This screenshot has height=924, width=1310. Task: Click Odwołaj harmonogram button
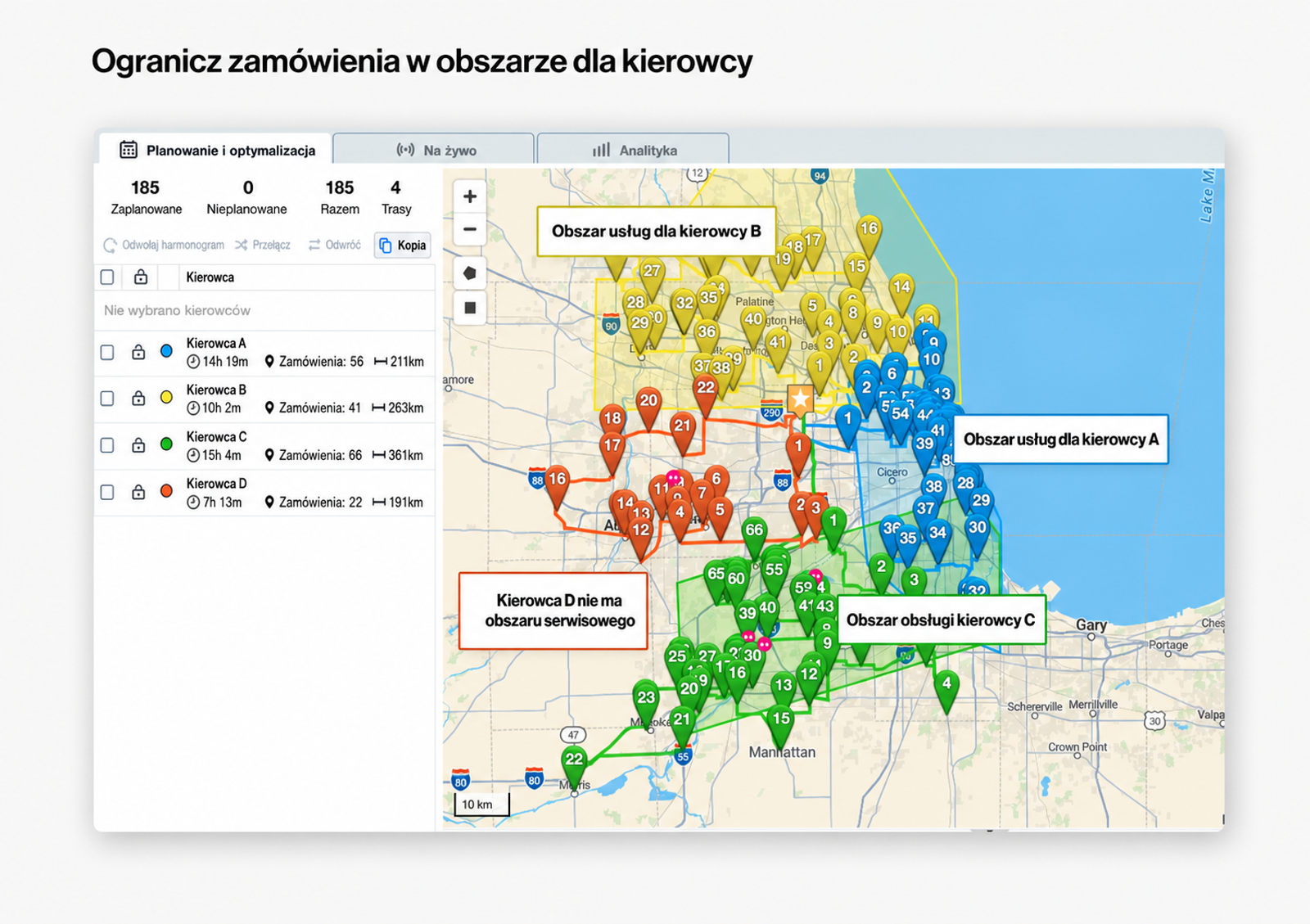click(x=164, y=245)
